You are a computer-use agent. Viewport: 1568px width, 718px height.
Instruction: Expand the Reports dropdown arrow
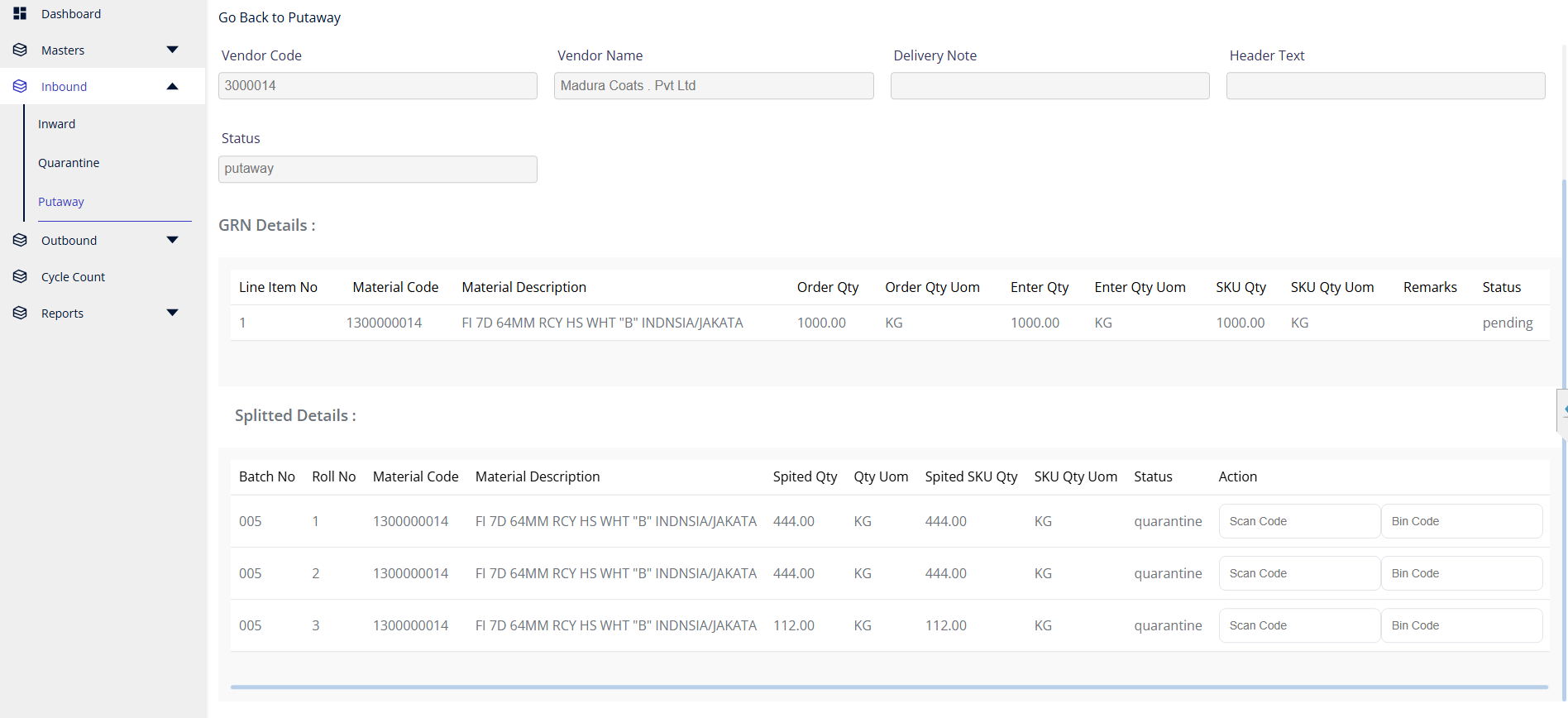click(172, 313)
